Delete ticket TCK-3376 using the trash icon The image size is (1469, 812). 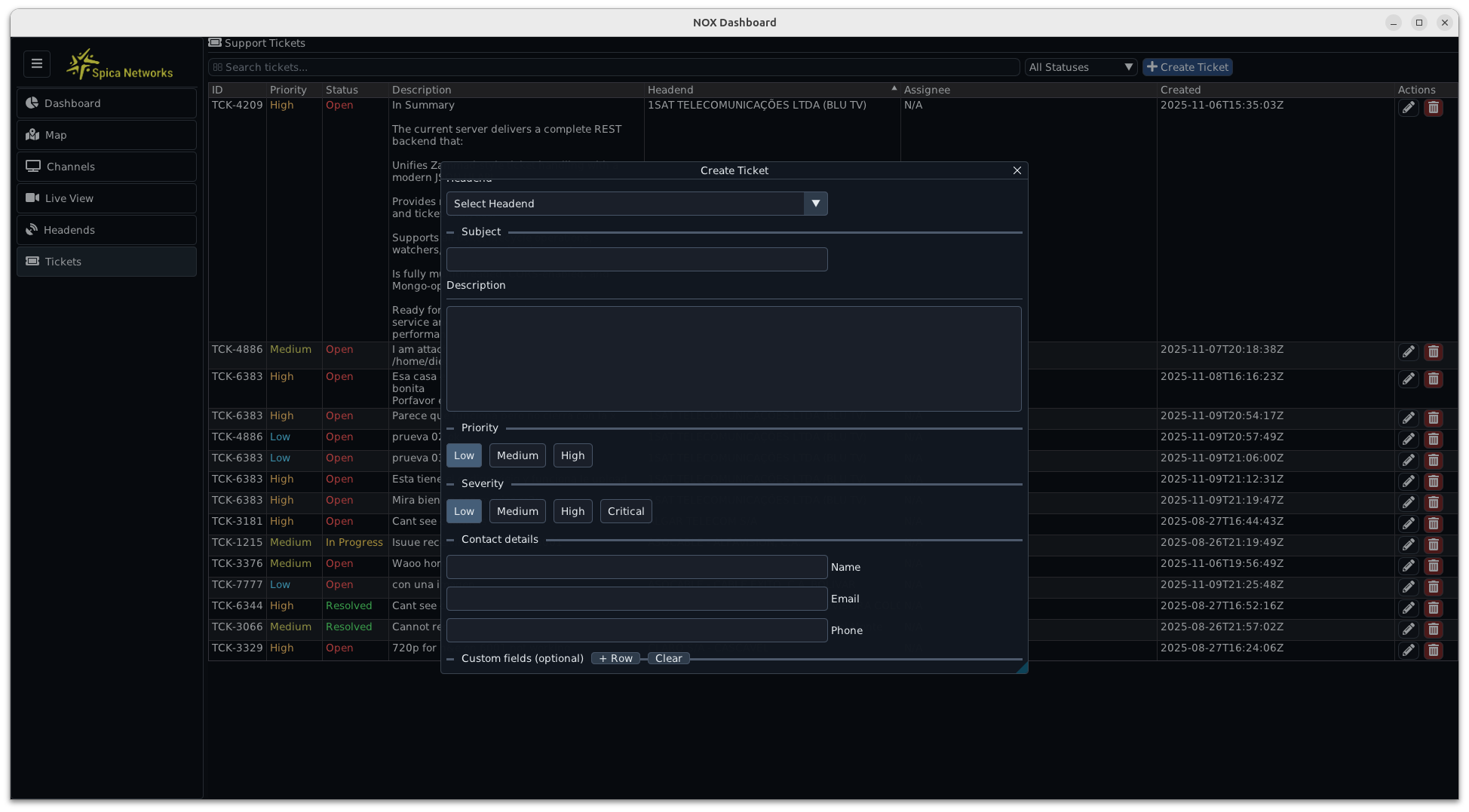(1434, 566)
